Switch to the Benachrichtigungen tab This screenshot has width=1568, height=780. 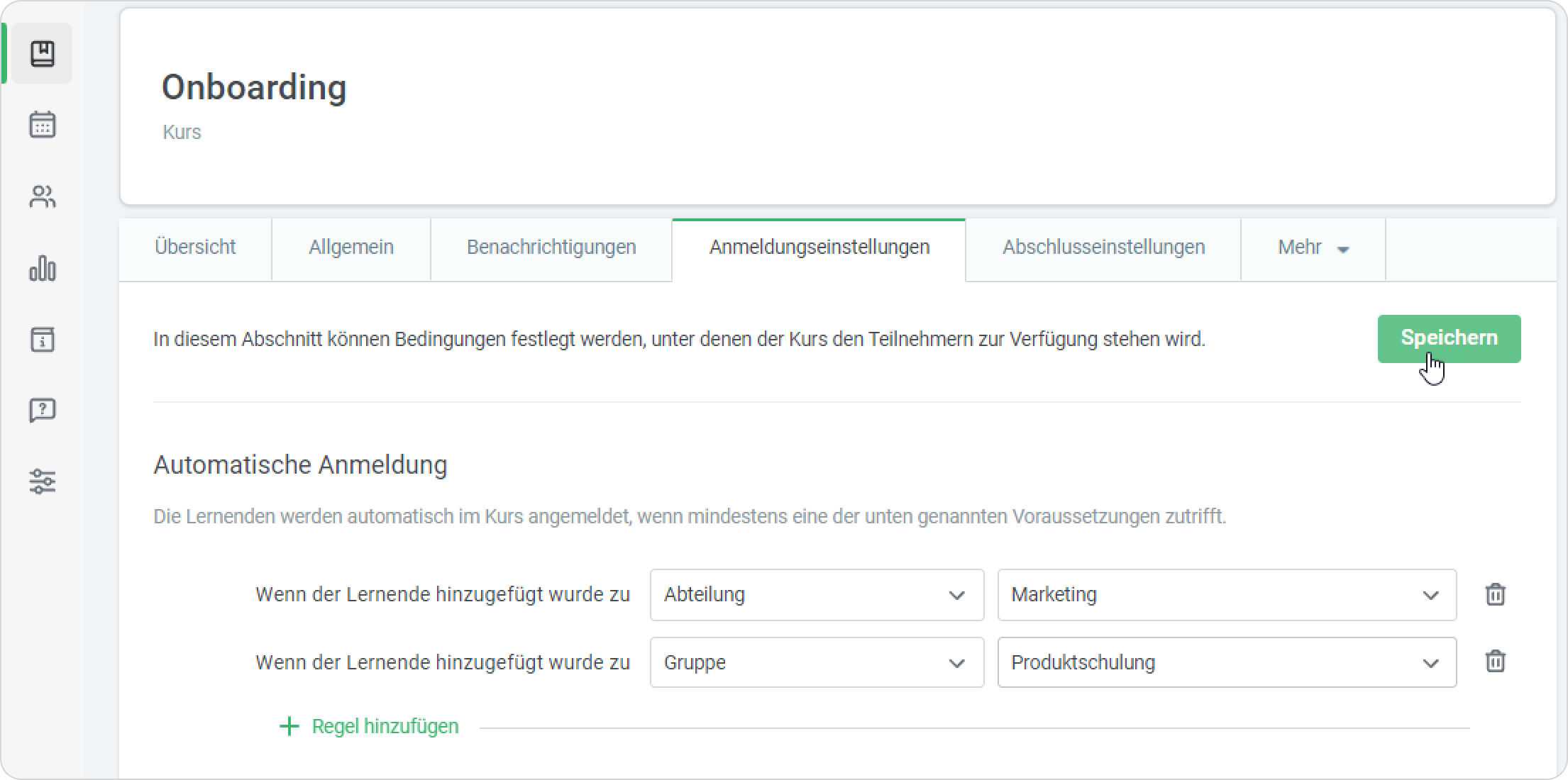pyautogui.click(x=551, y=247)
